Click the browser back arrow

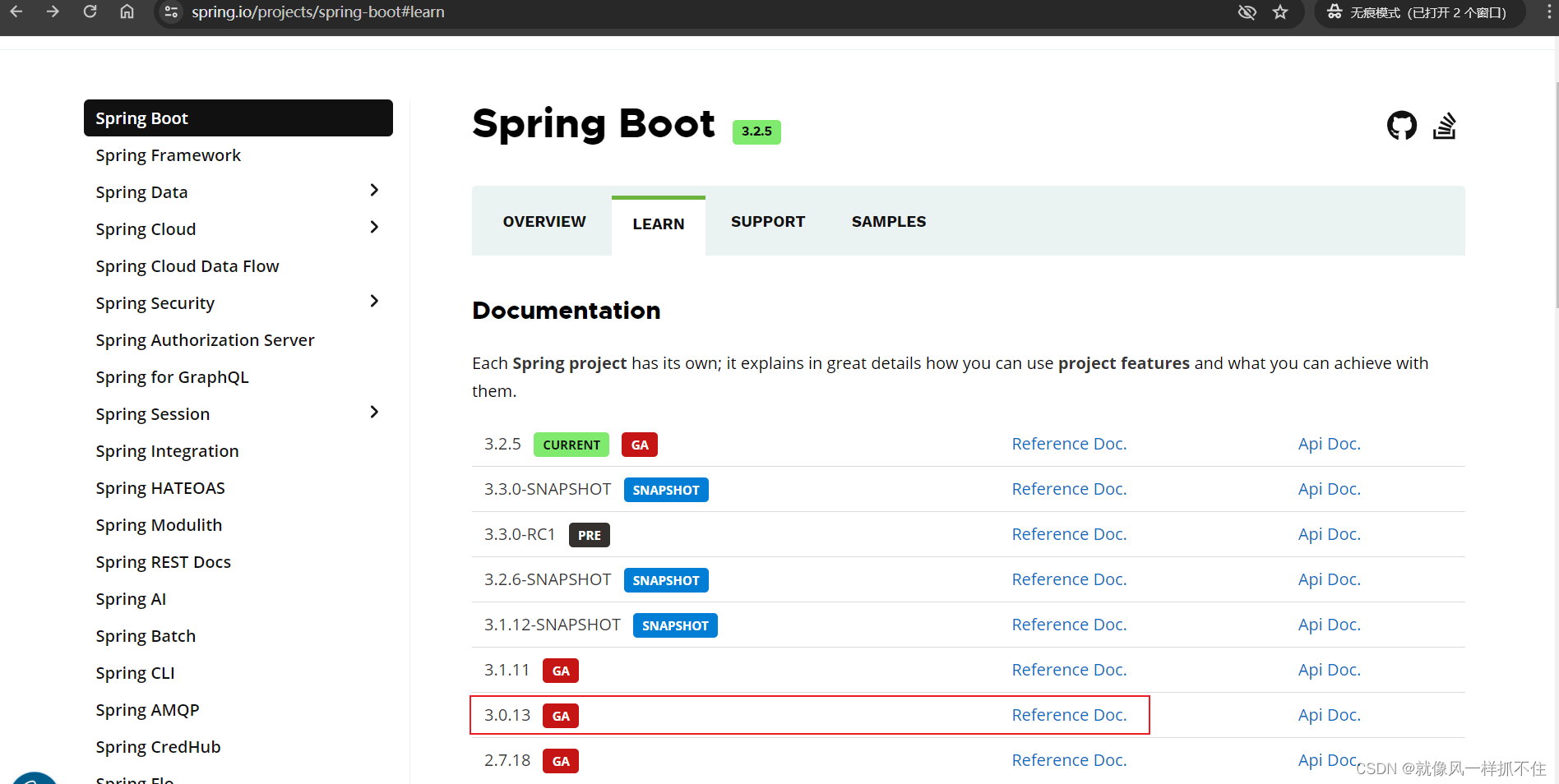click(16, 12)
